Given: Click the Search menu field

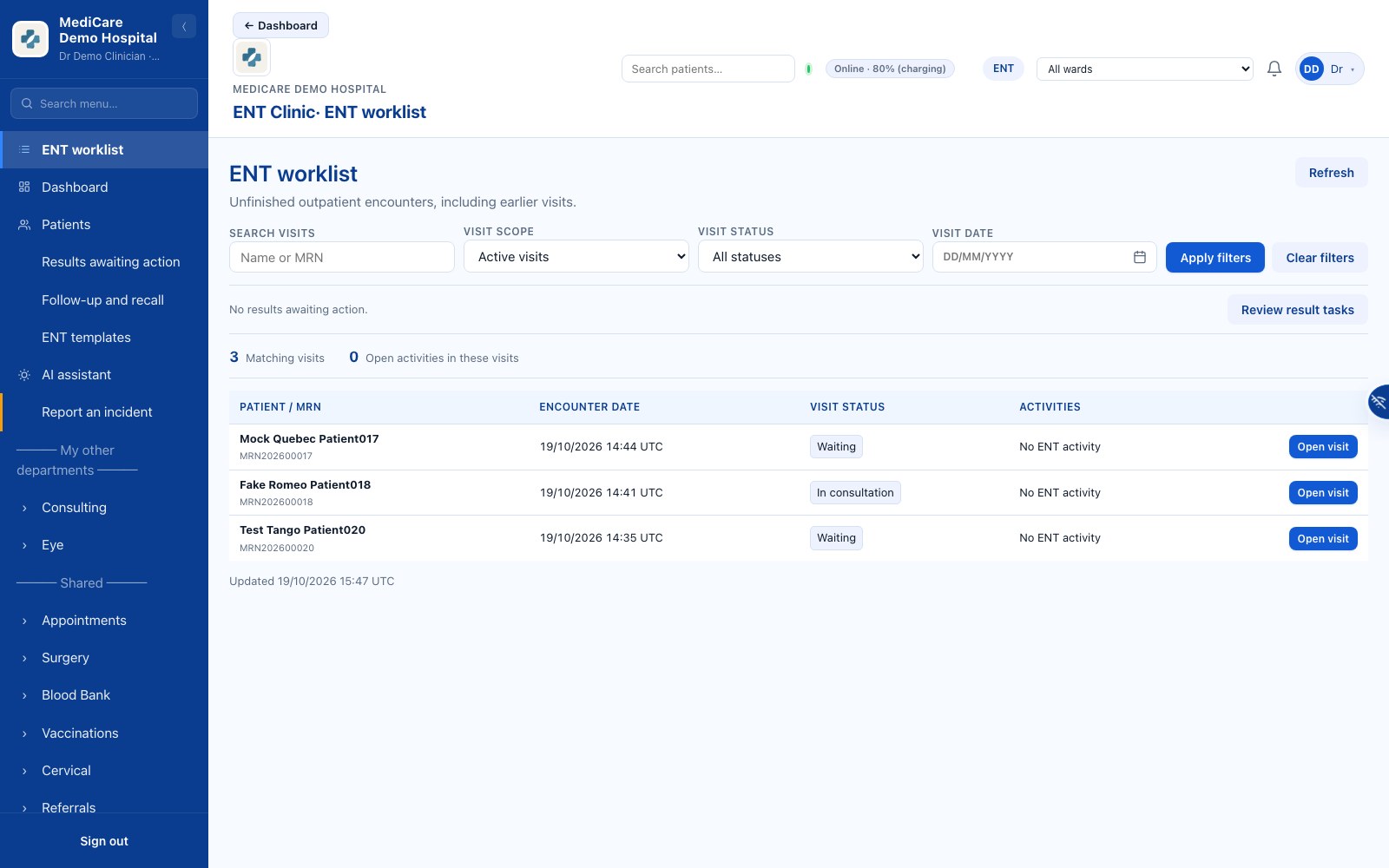Looking at the screenshot, I should 104,103.
